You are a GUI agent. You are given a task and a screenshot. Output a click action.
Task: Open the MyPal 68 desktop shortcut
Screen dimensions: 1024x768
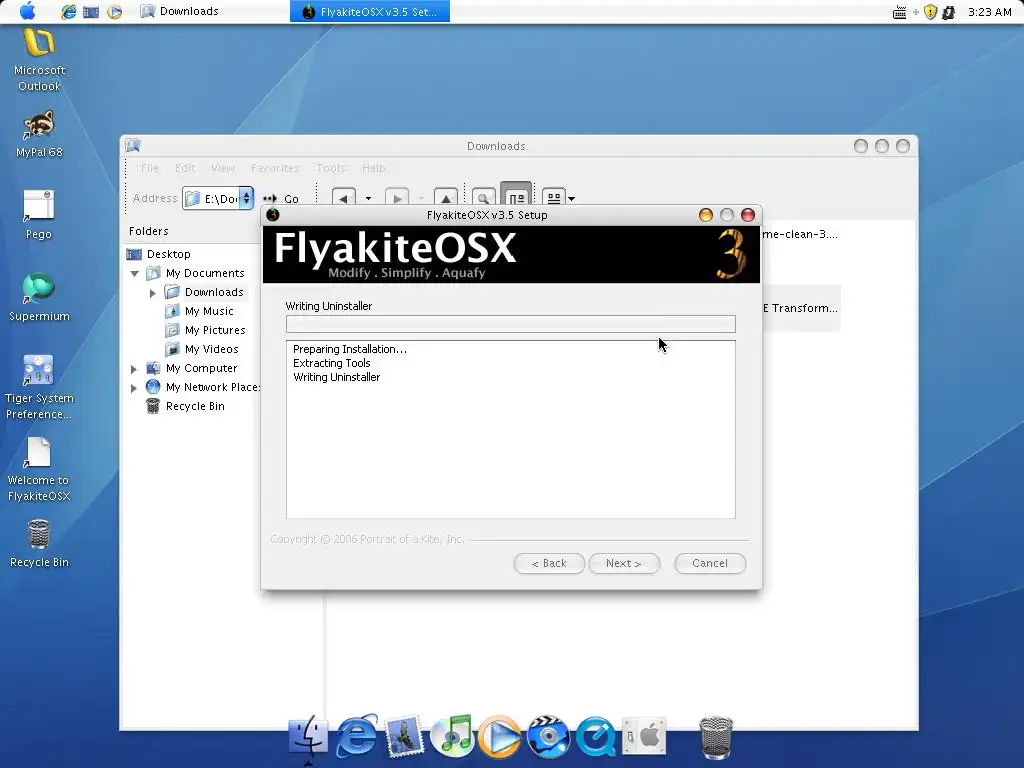(39, 135)
